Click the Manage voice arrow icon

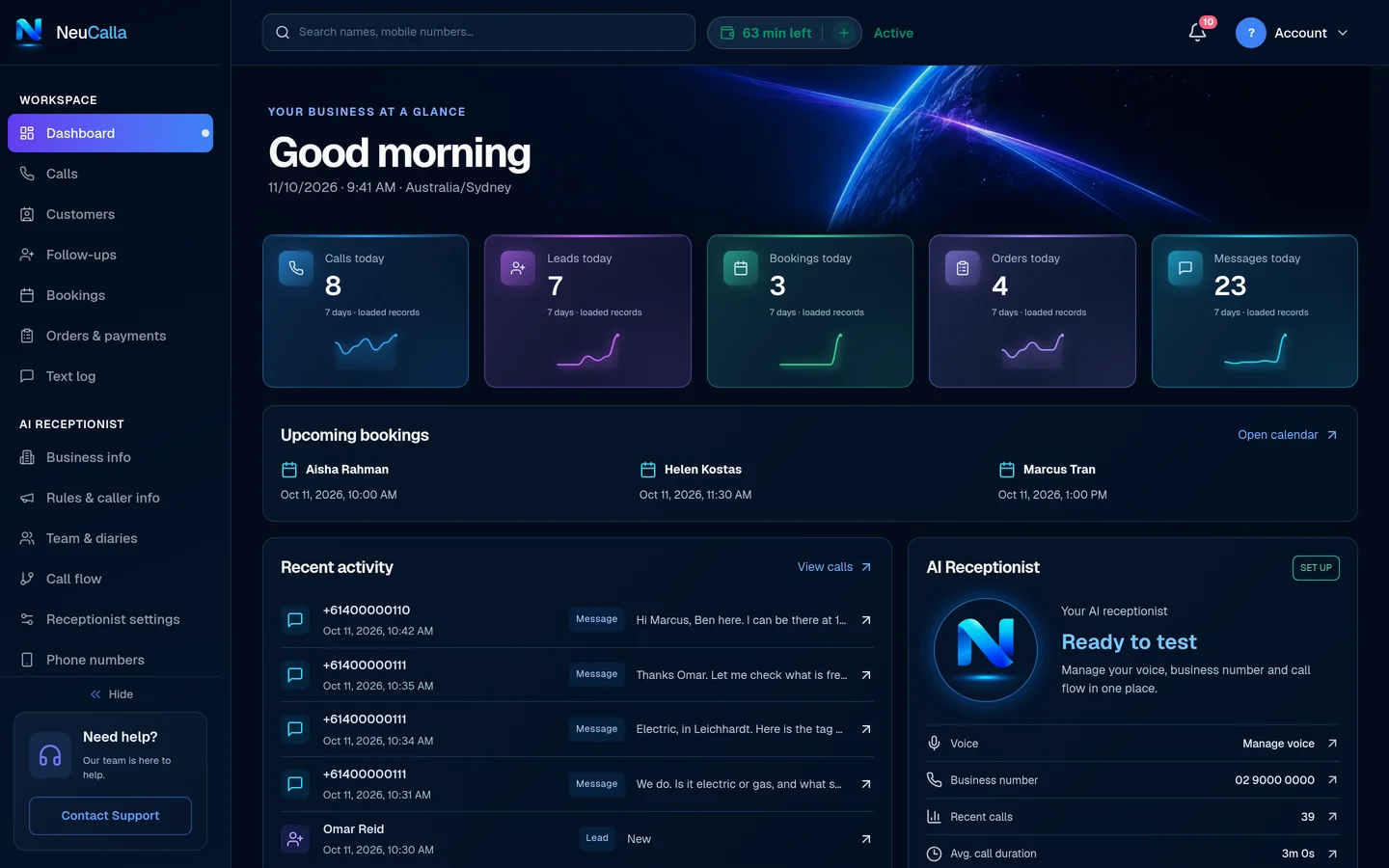pyautogui.click(x=1332, y=744)
